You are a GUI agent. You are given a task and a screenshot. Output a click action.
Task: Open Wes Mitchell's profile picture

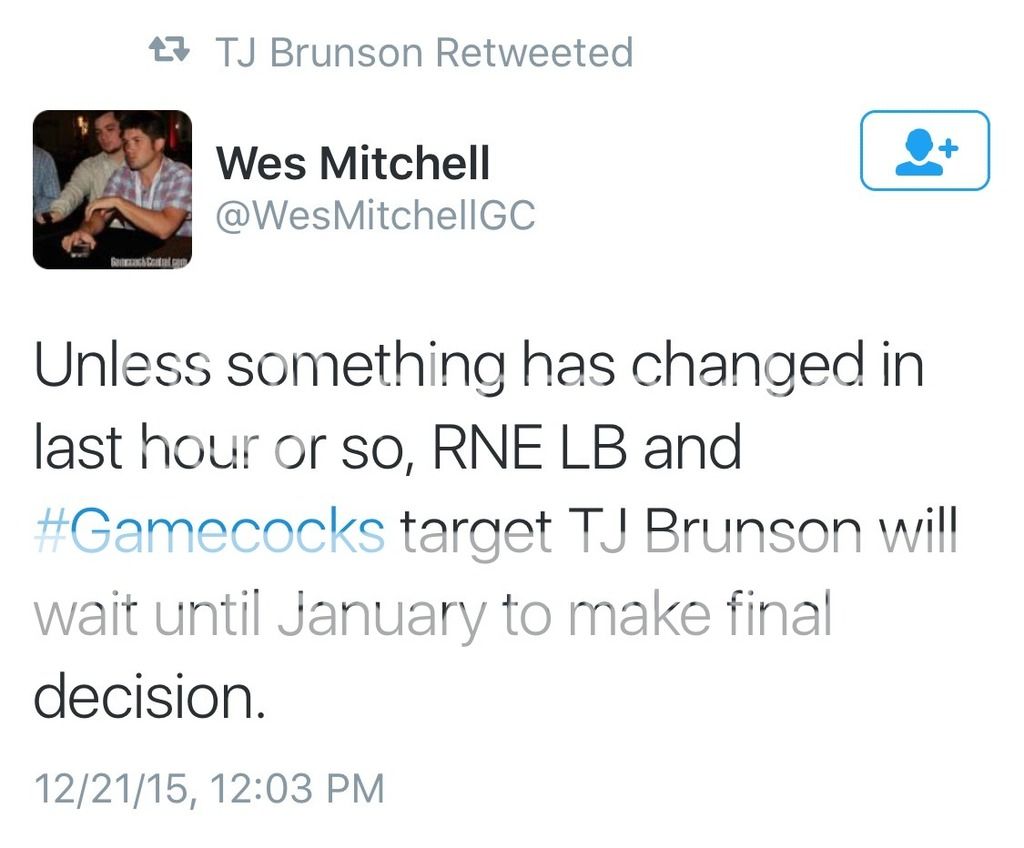click(x=112, y=189)
